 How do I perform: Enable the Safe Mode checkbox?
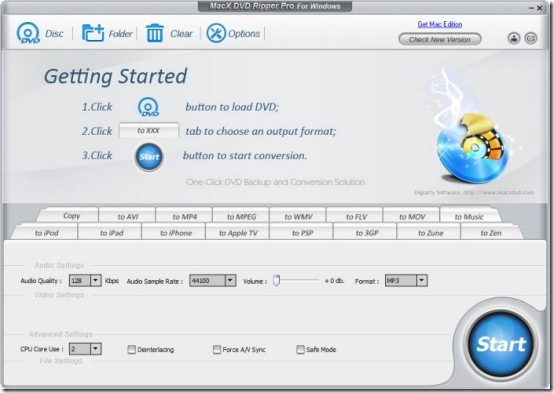coord(300,350)
